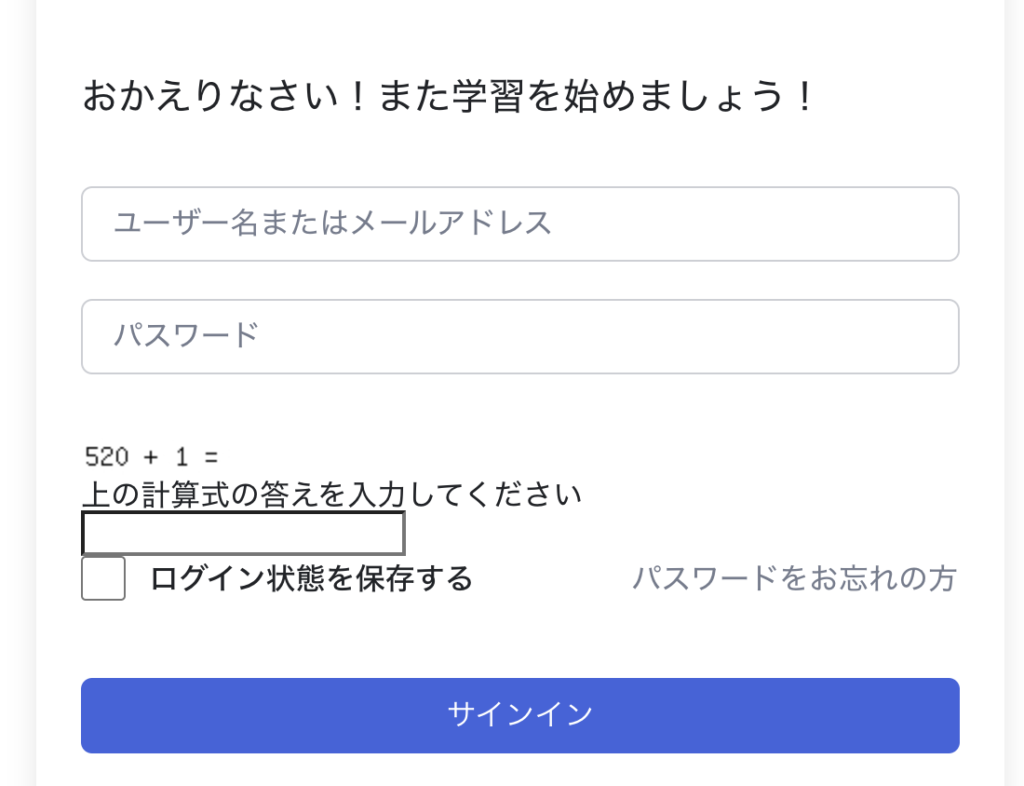
Task: Toggle the keep-me-logged-in checkbox square
Action: [103, 579]
